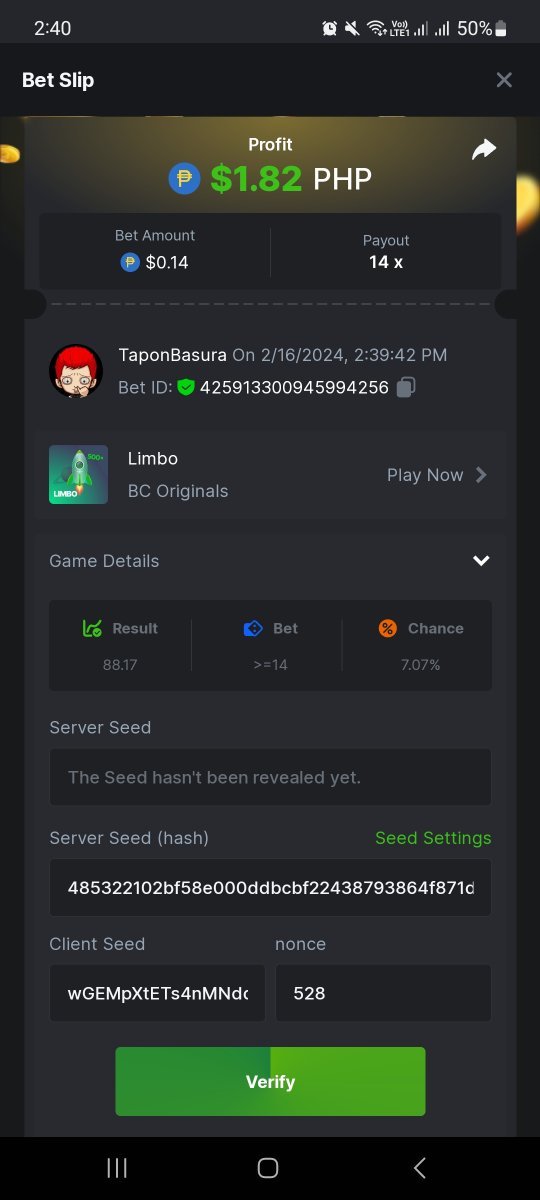This screenshot has width=540, height=1200.
Task: Click the green Verify button
Action: (270, 1081)
